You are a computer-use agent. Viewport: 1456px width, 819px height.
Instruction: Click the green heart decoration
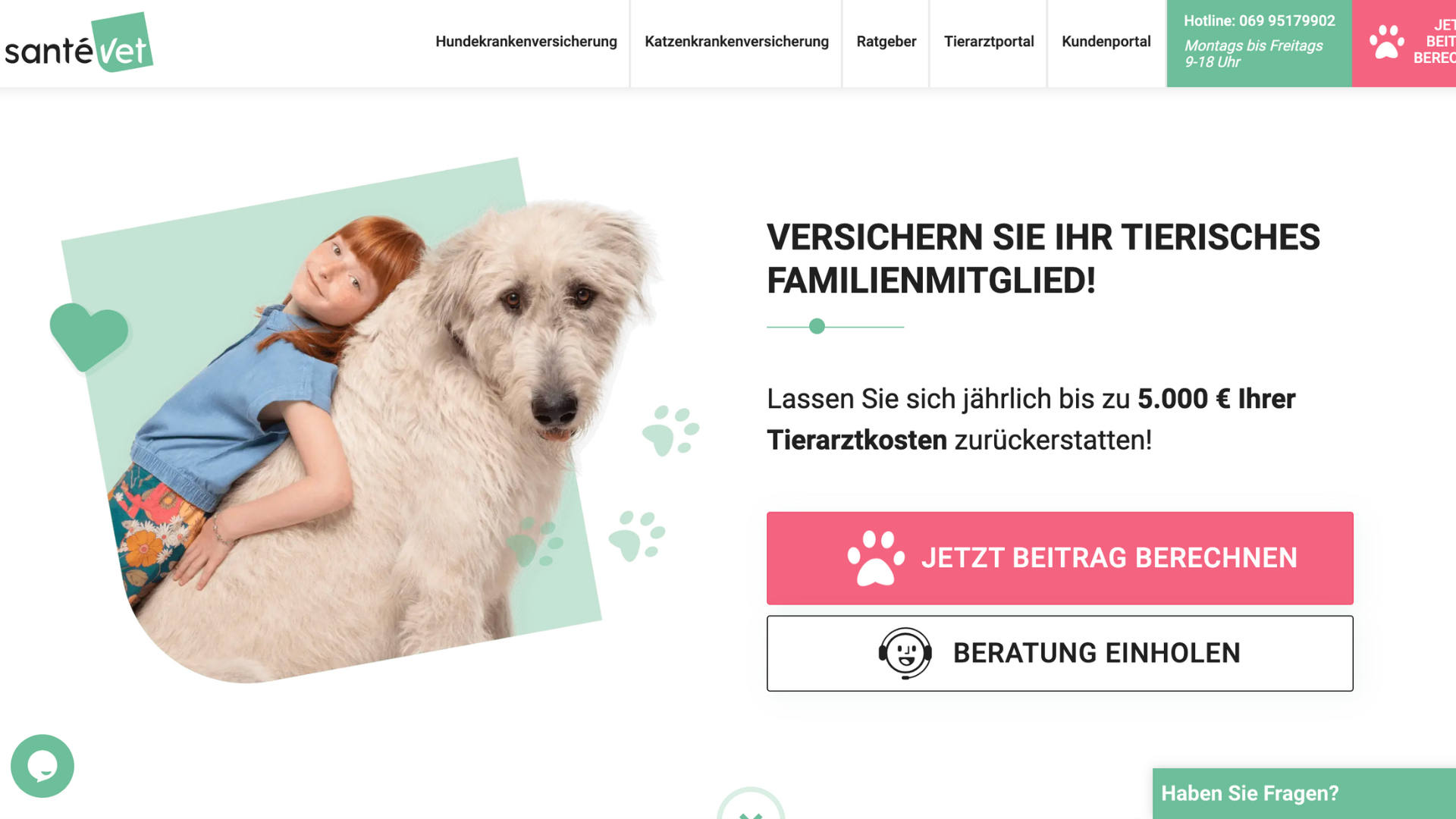click(x=89, y=337)
